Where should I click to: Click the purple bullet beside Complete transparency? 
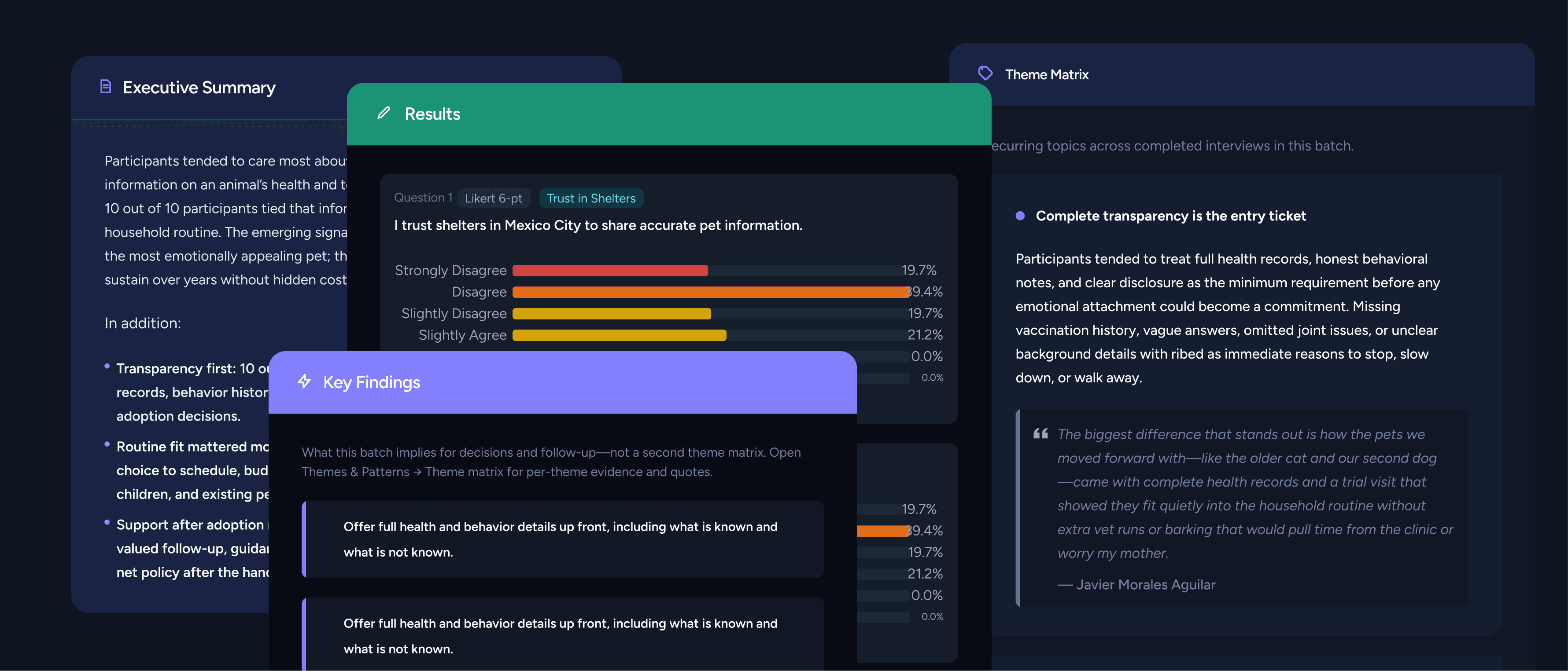pos(1020,216)
